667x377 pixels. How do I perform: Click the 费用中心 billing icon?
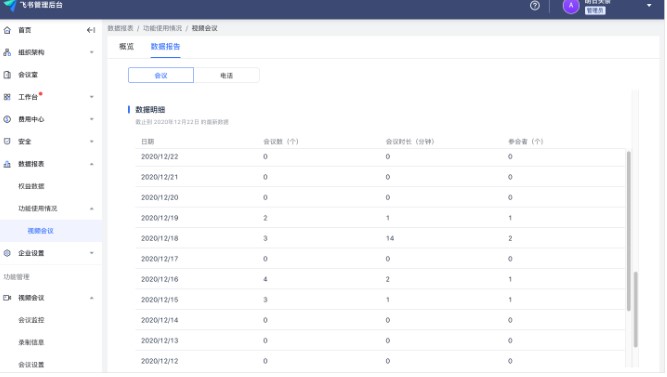pos(7,119)
